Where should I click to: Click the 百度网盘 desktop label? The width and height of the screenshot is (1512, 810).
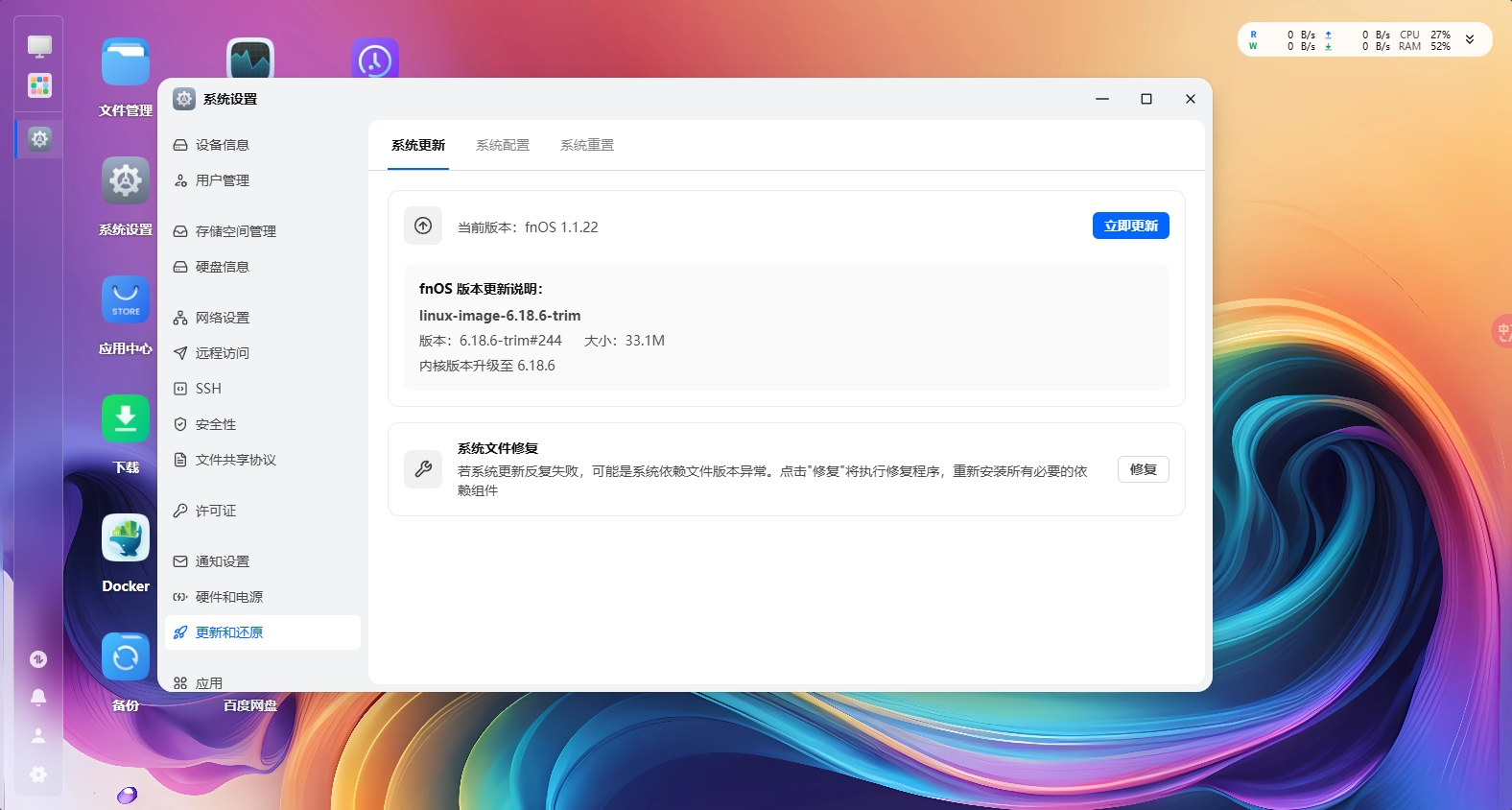[250, 705]
